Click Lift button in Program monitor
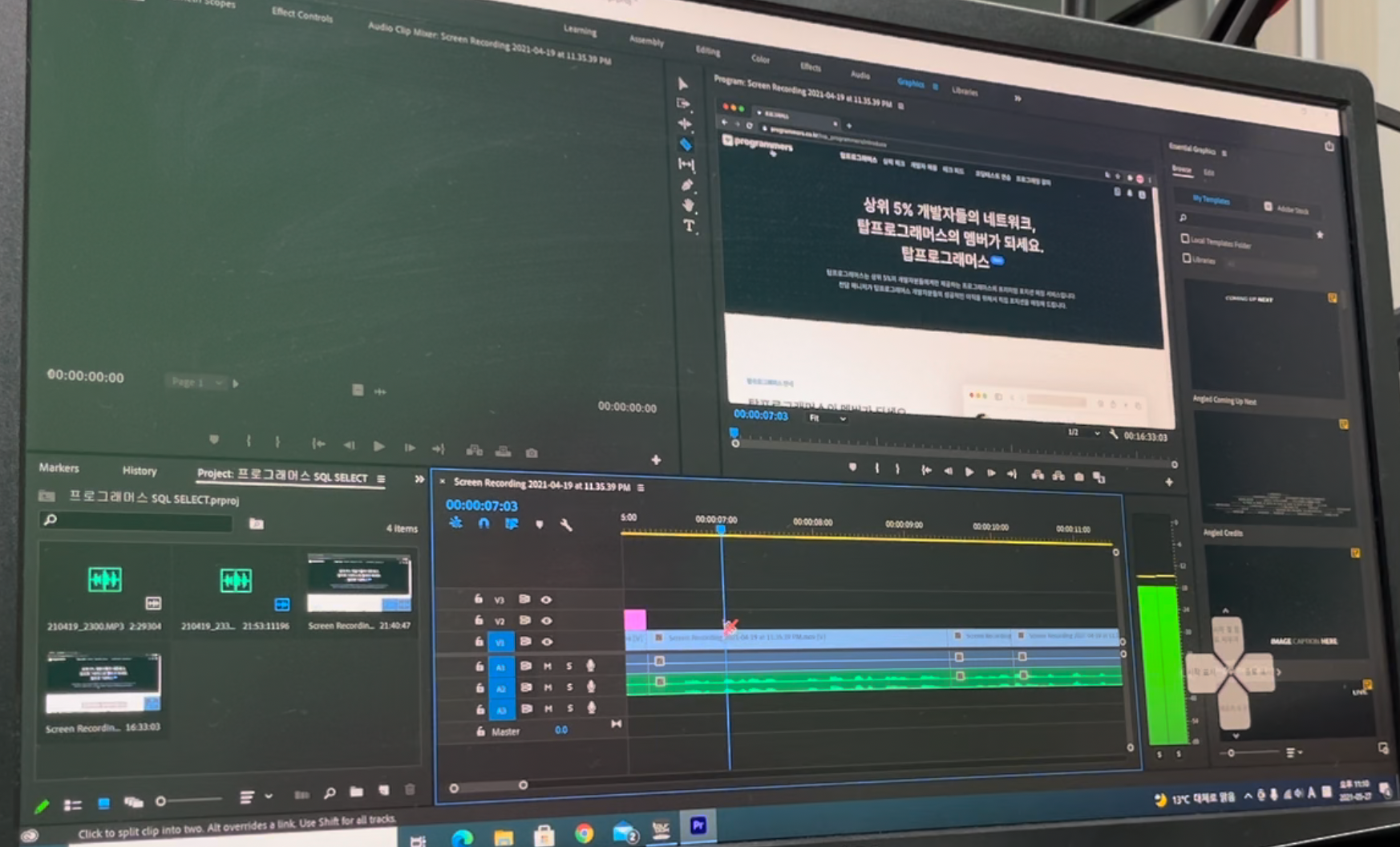1400x847 pixels. [1037, 475]
